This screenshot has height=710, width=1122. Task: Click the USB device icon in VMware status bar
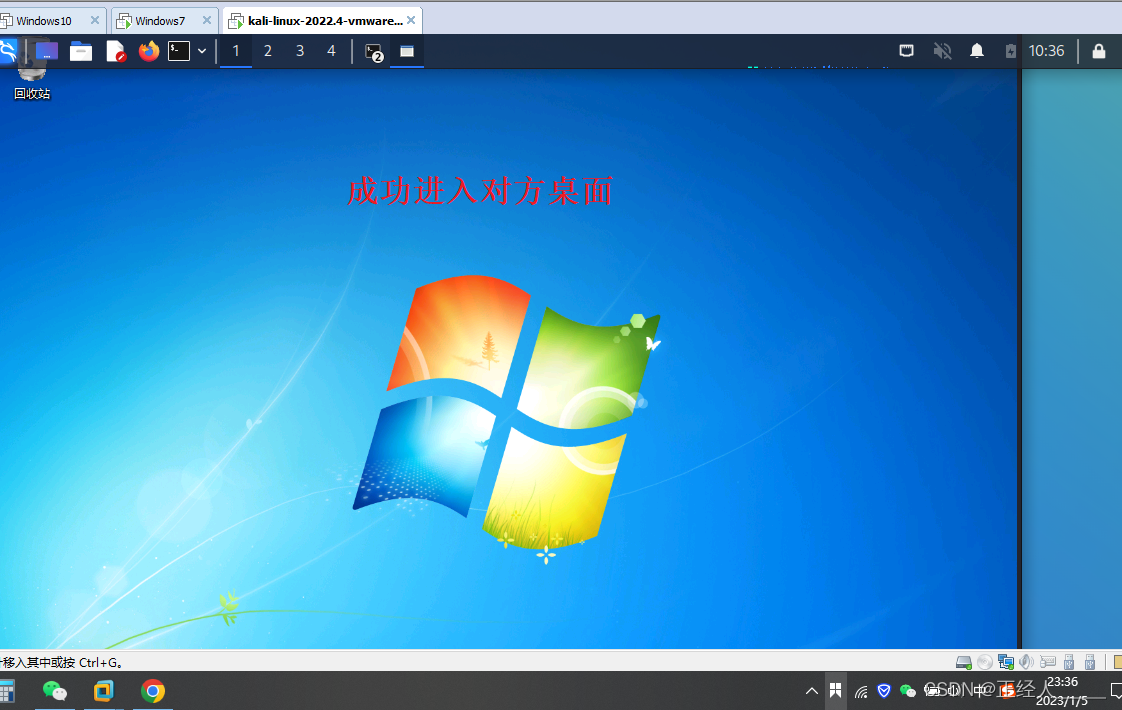pyautogui.click(x=1068, y=661)
